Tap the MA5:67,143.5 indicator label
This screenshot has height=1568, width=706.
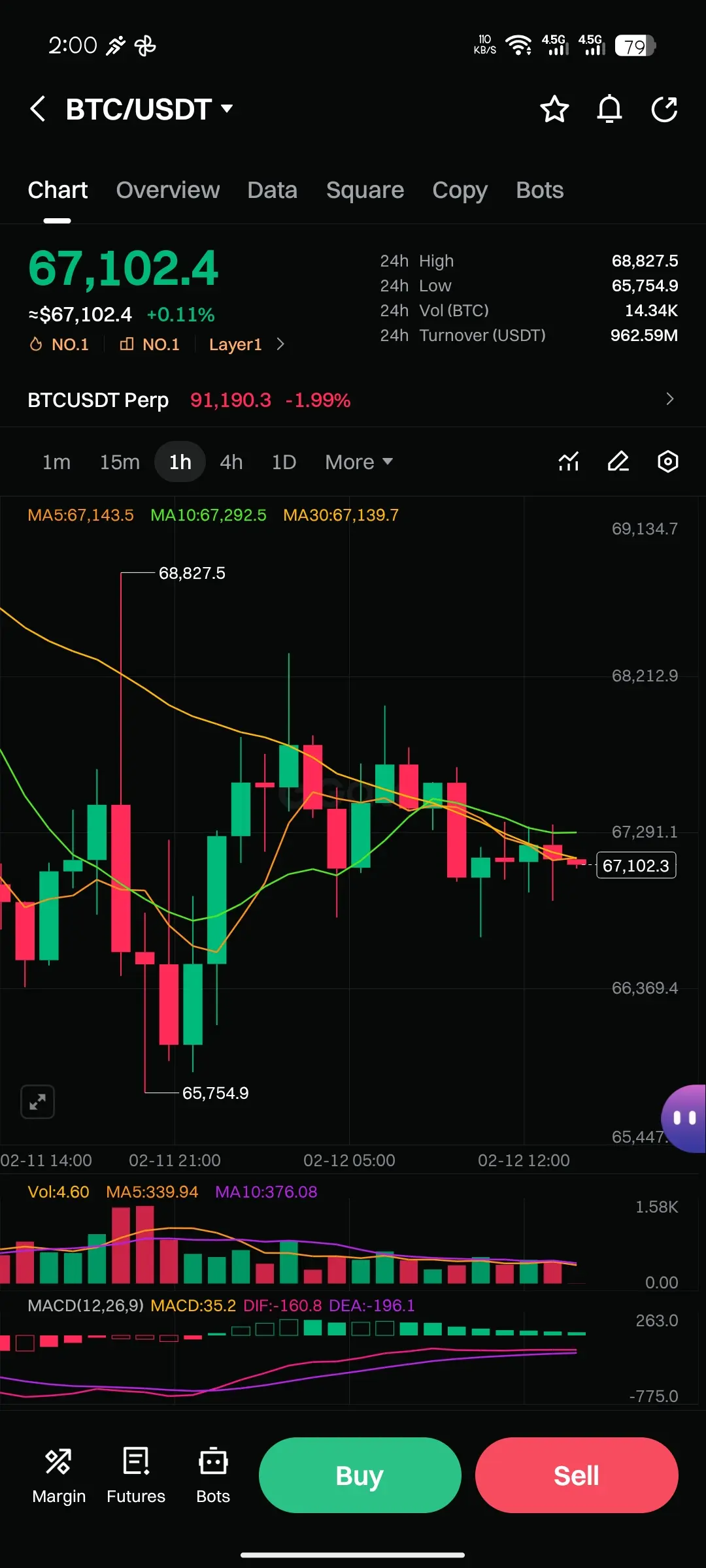80,515
